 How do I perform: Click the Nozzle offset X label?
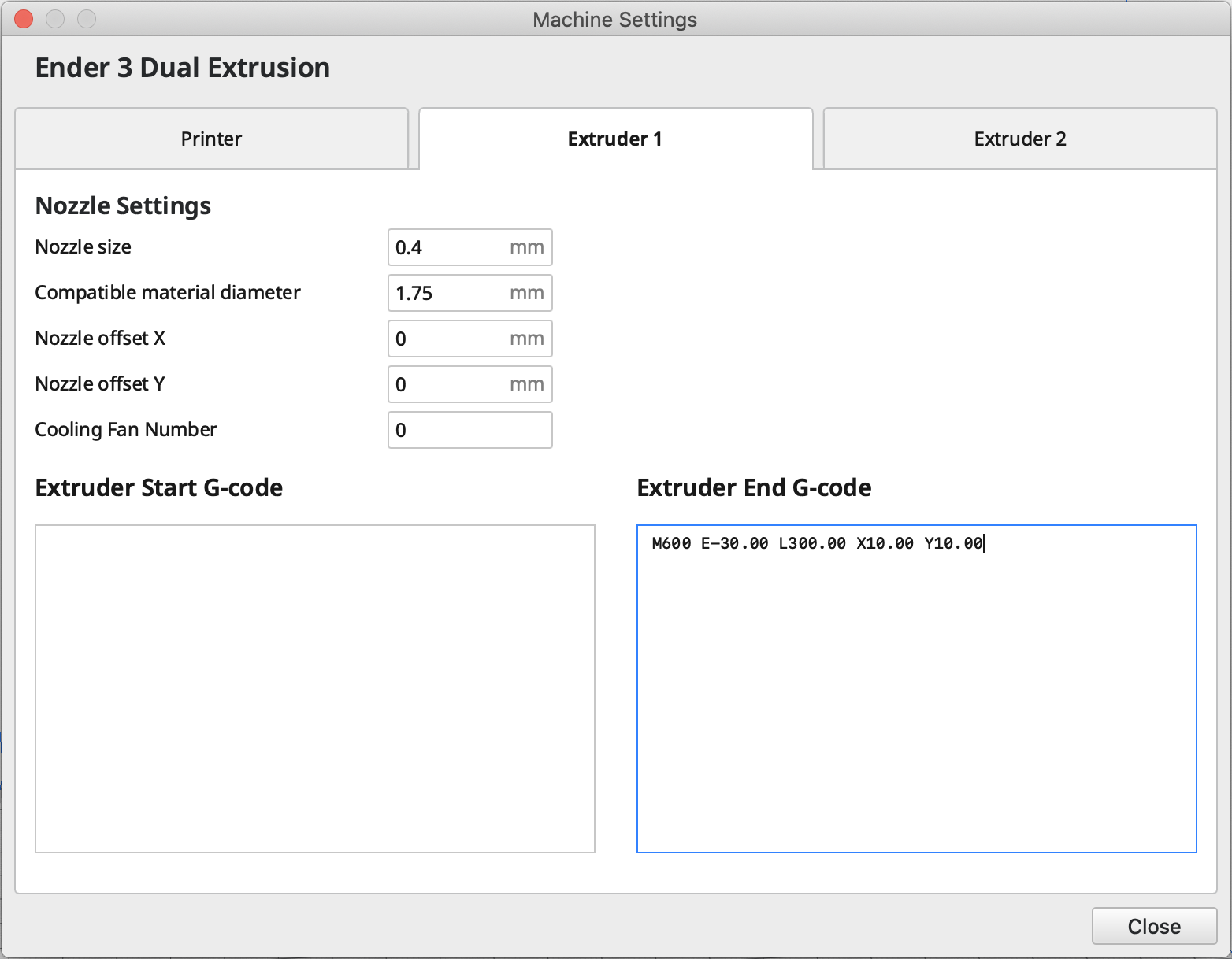click(x=100, y=338)
